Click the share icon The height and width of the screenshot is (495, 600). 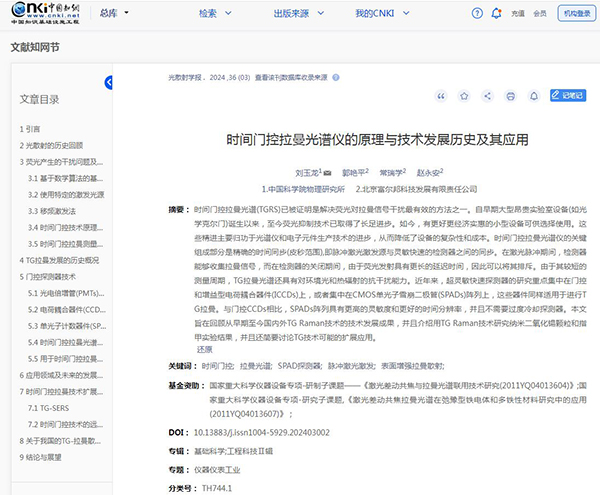tap(486, 96)
